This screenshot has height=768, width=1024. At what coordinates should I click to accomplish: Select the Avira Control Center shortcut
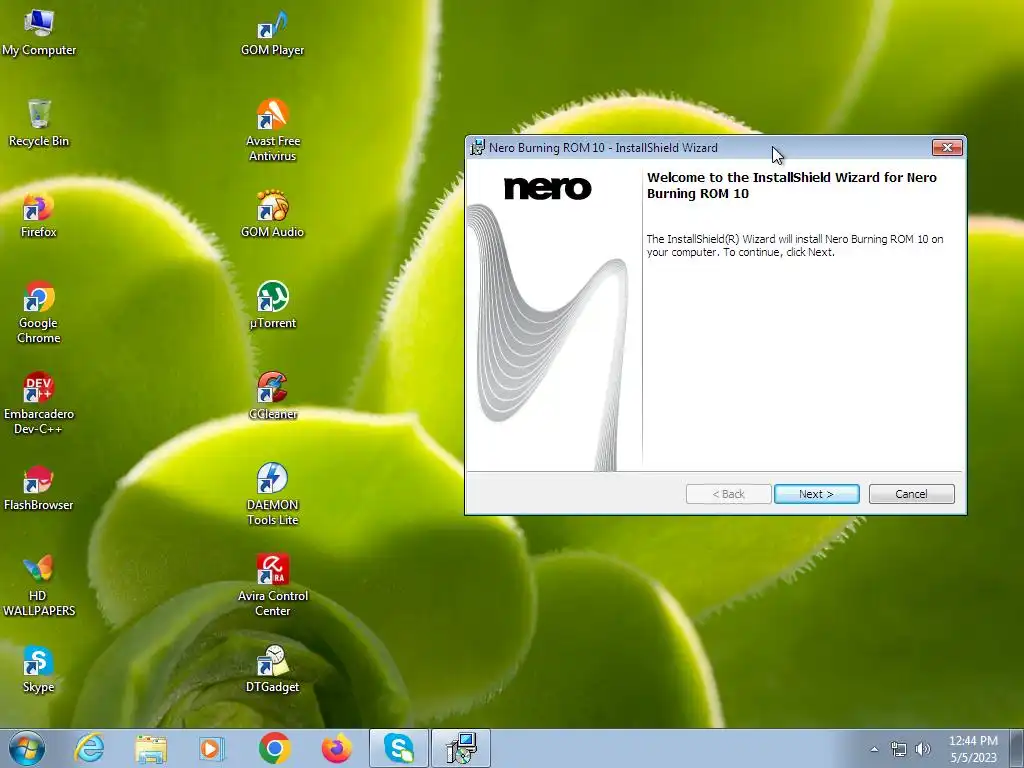click(x=272, y=586)
